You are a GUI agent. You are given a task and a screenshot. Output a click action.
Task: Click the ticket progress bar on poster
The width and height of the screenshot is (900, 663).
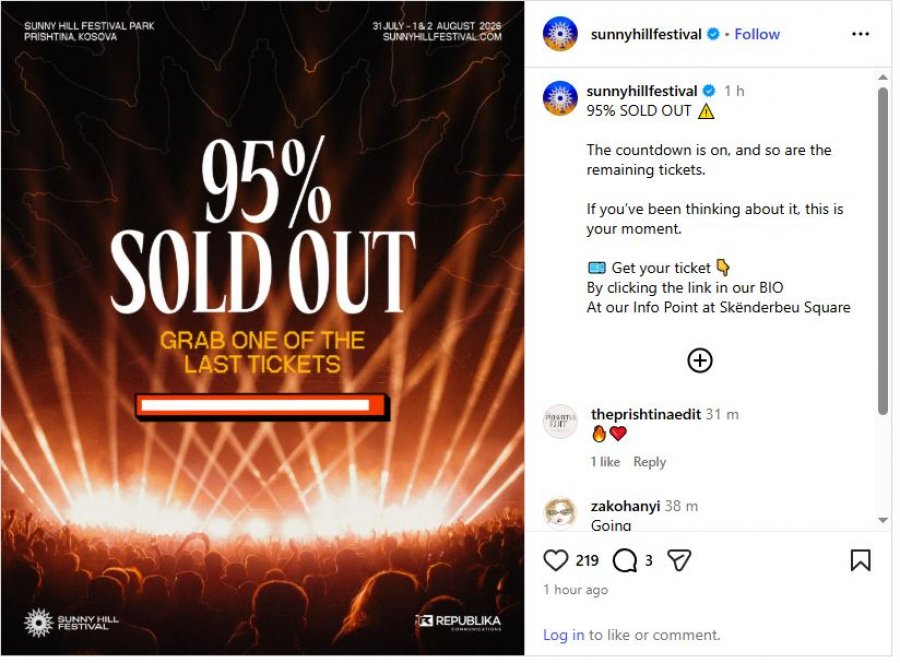coord(262,406)
